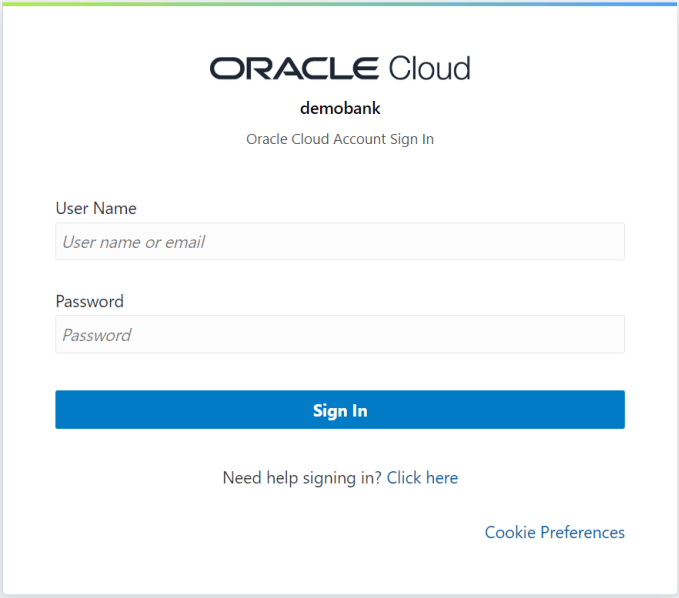Click the User name or email placeholder text
This screenshot has width=679, height=598.
pyautogui.click(x=134, y=242)
